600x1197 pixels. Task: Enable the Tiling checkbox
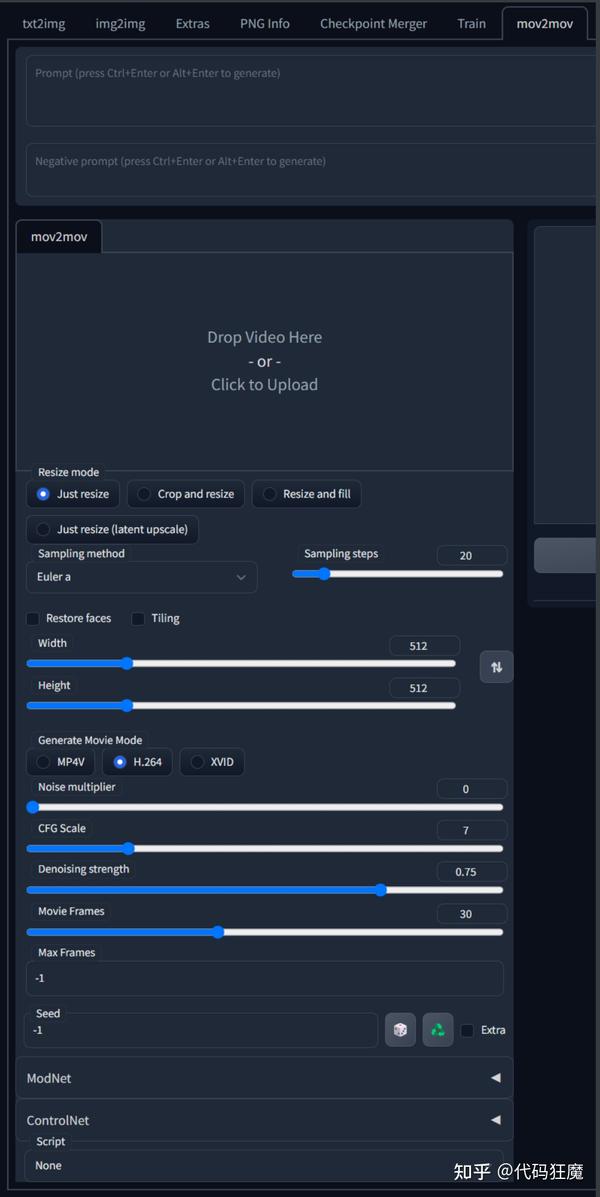point(138,618)
